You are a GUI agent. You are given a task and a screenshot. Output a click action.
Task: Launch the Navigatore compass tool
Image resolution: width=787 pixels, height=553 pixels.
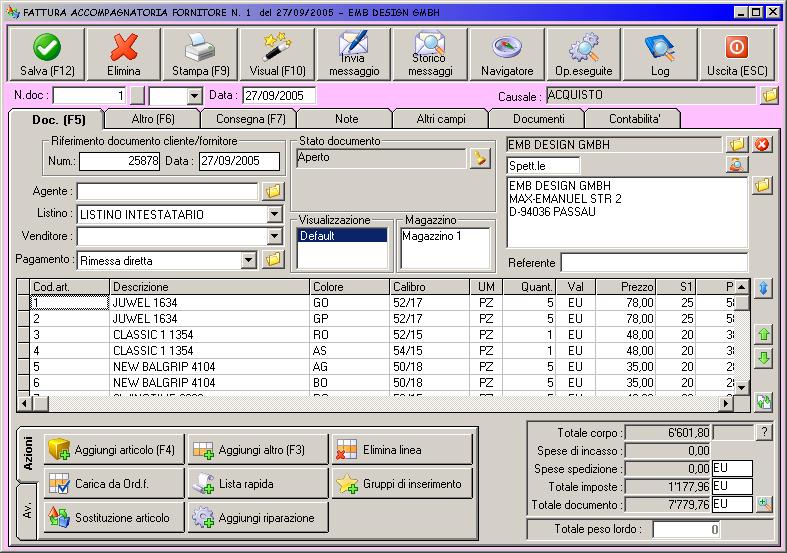[x=507, y=54]
